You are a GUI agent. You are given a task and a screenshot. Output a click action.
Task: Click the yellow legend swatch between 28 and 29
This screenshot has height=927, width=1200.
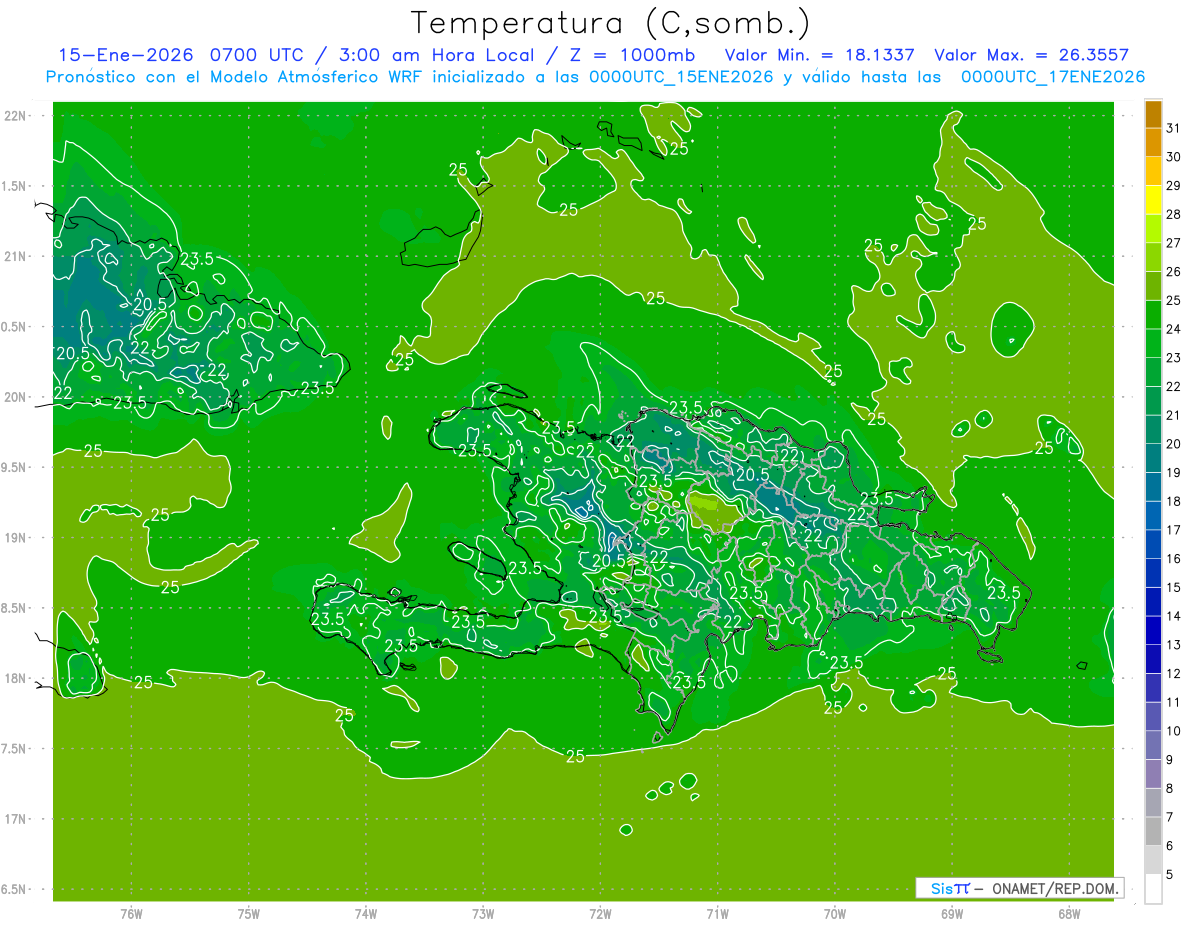[1153, 201]
